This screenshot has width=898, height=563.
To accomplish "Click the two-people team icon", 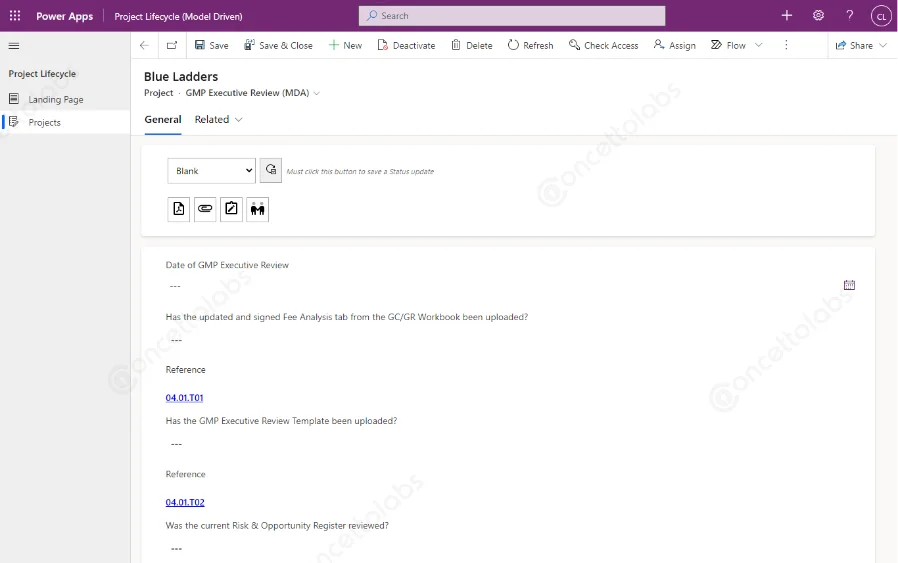I will (x=258, y=209).
